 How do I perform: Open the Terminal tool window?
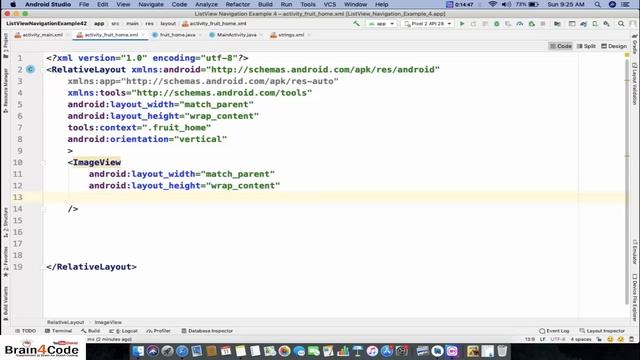[x=58, y=331]
